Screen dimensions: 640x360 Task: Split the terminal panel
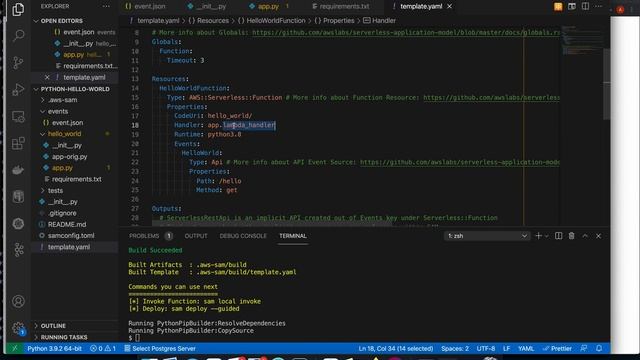tap(558, 236)
